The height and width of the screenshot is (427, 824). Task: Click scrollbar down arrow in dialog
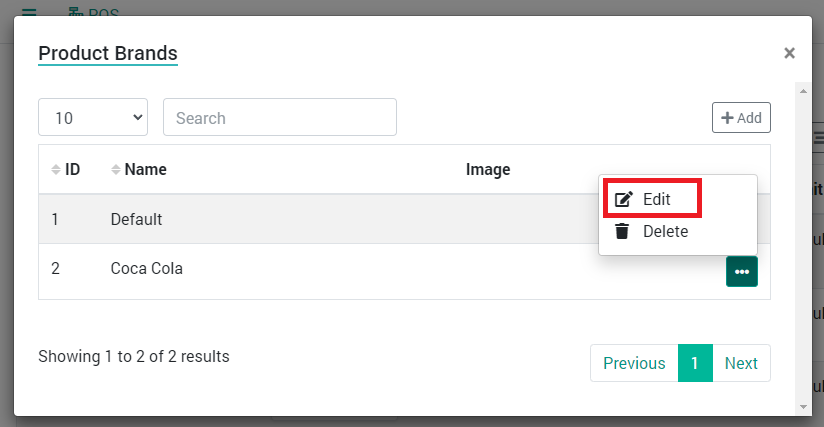tap(803, 407)
